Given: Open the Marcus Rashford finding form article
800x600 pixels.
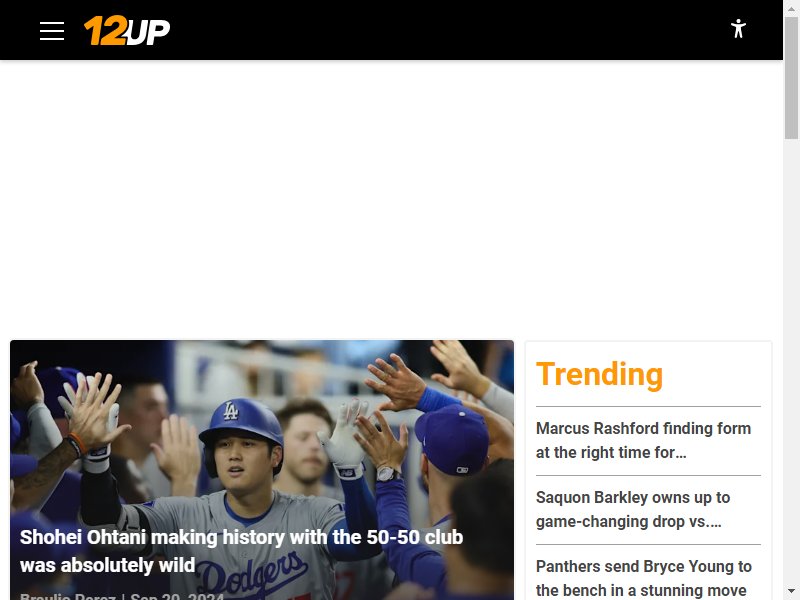Looking at the screenshot, I should pos(643,440).
